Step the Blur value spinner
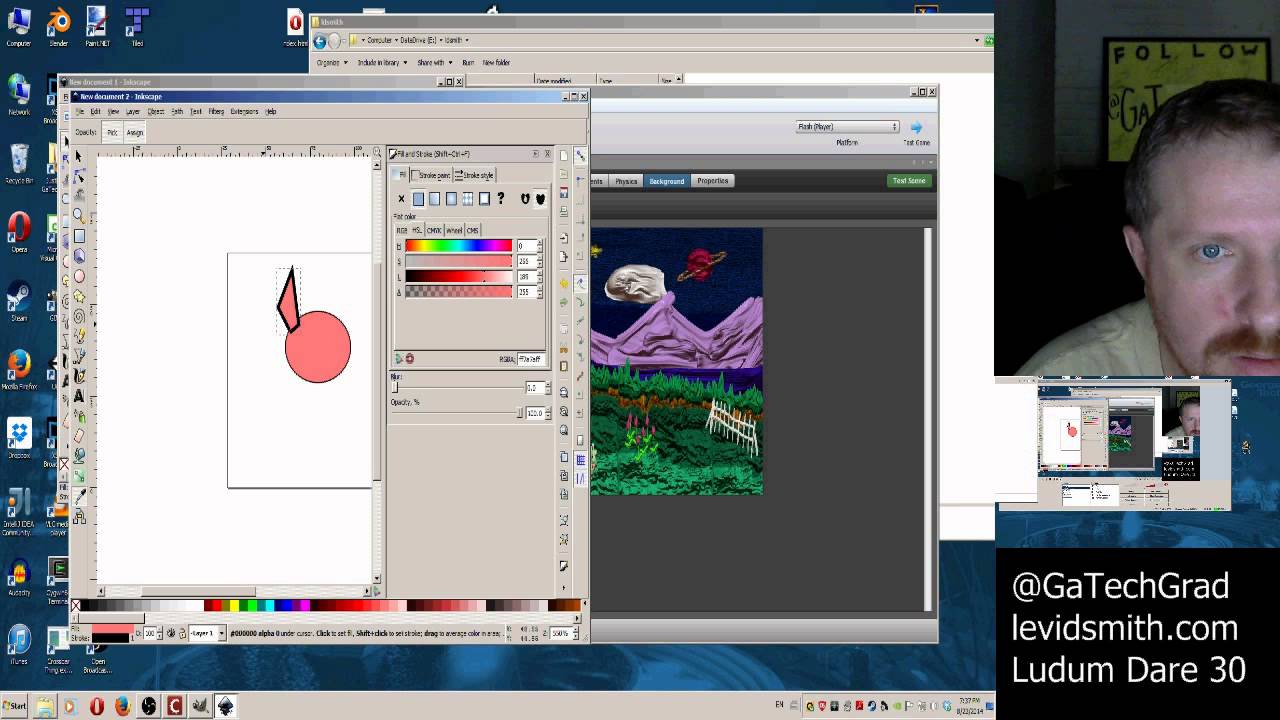 coord(547,387)
